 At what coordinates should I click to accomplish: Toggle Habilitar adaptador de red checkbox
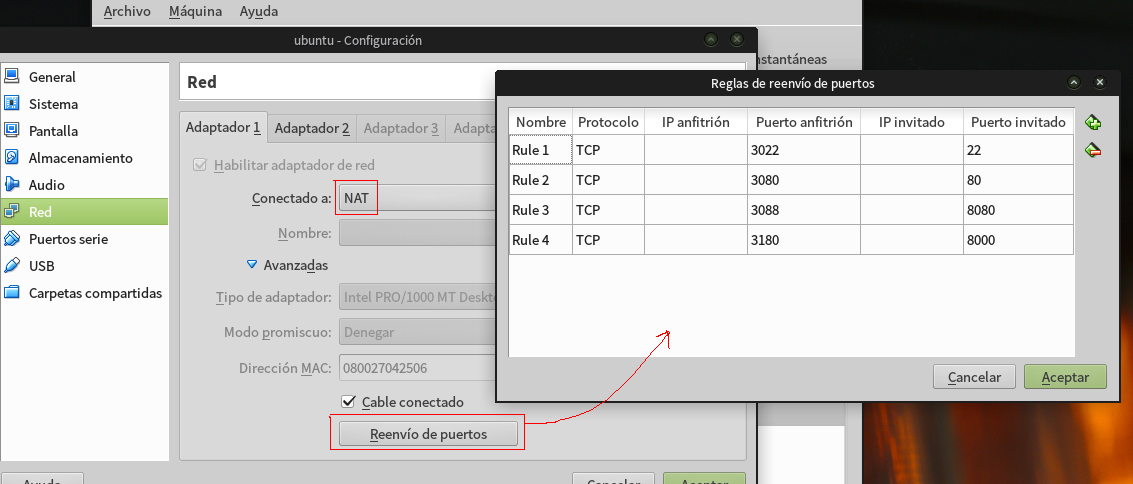(200, 165)
